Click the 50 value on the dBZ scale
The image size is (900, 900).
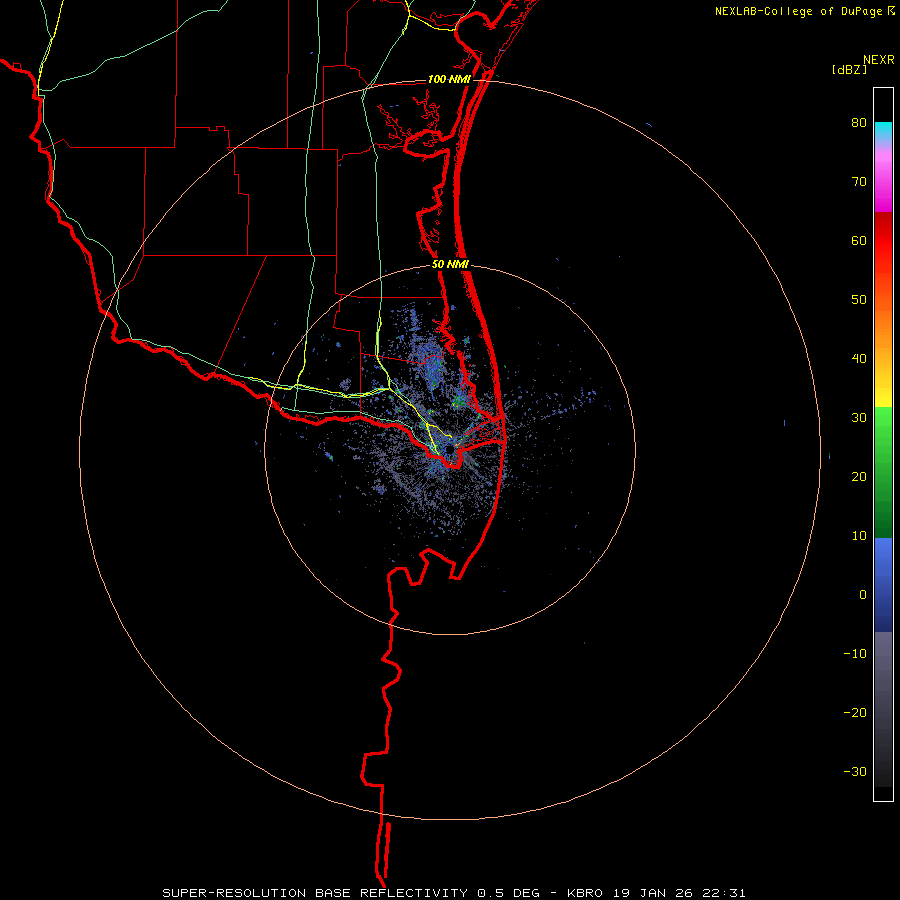(x=859, y=300)
